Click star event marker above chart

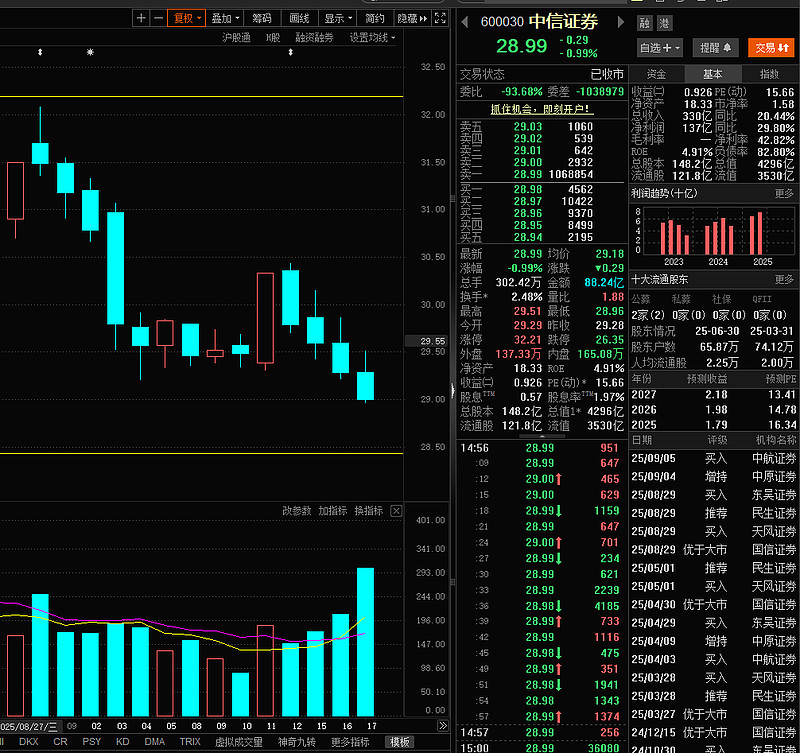(90, 52)
